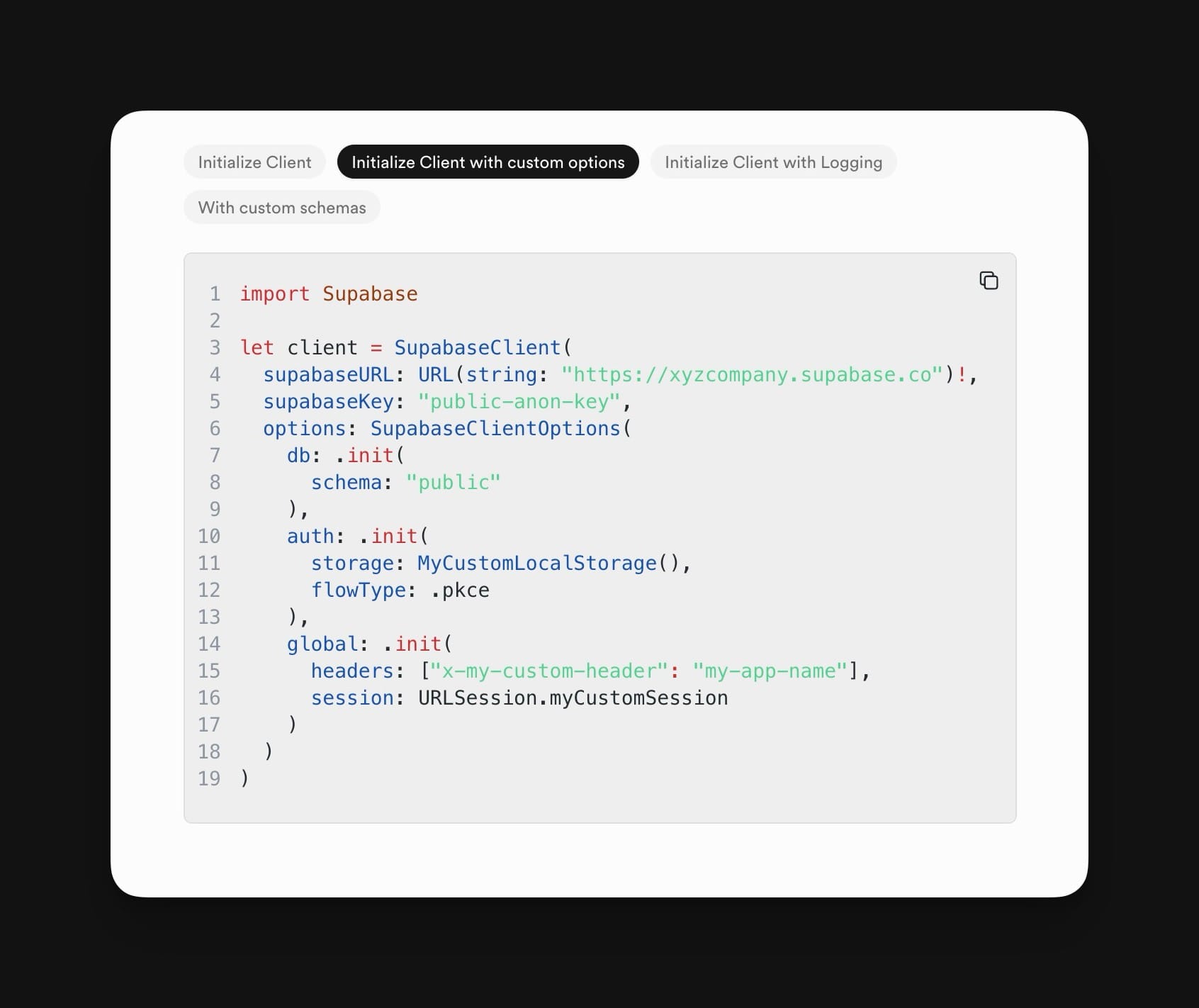Click the 'supabaseKey:' parameter label

click(x=334, y=401)
